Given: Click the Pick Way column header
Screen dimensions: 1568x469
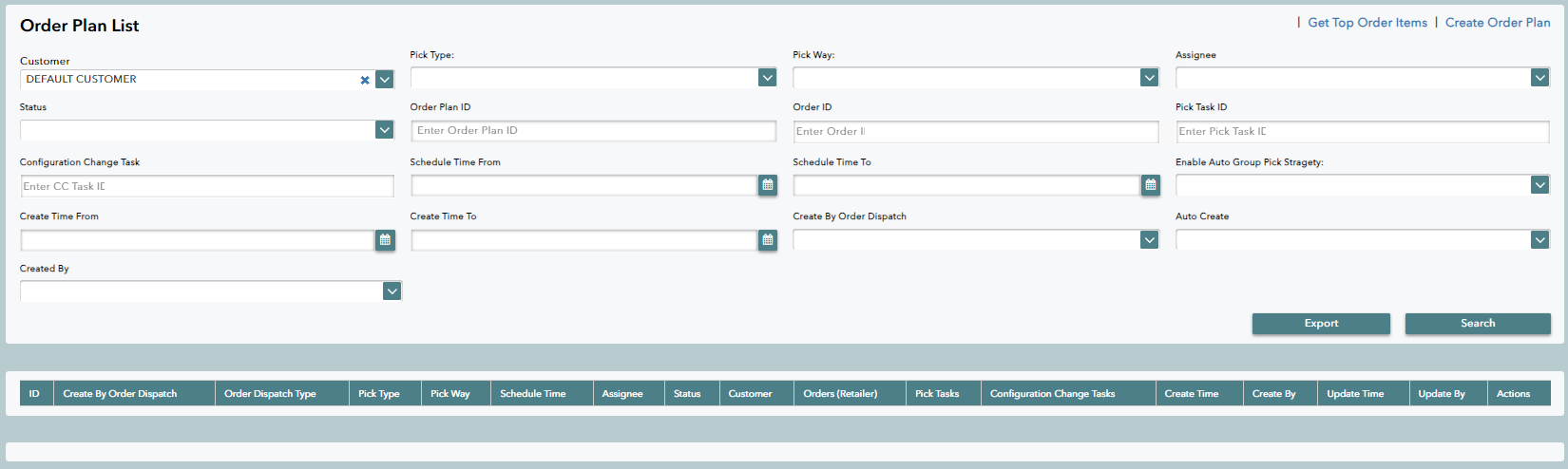Looking at the screenshot, I should [456, 393].
